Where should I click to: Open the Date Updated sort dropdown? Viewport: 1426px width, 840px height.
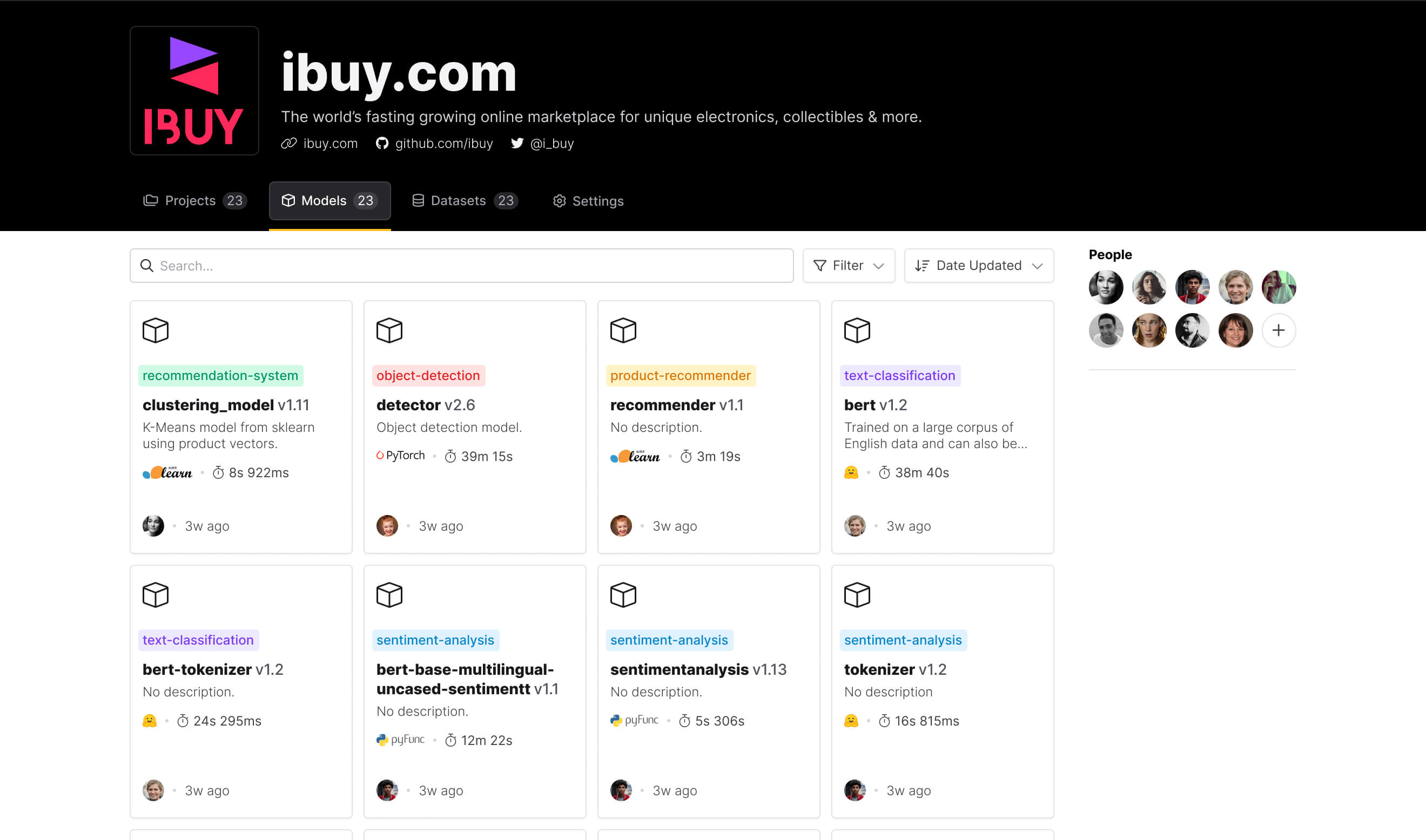pyautogui.click(x=979, y=266)
